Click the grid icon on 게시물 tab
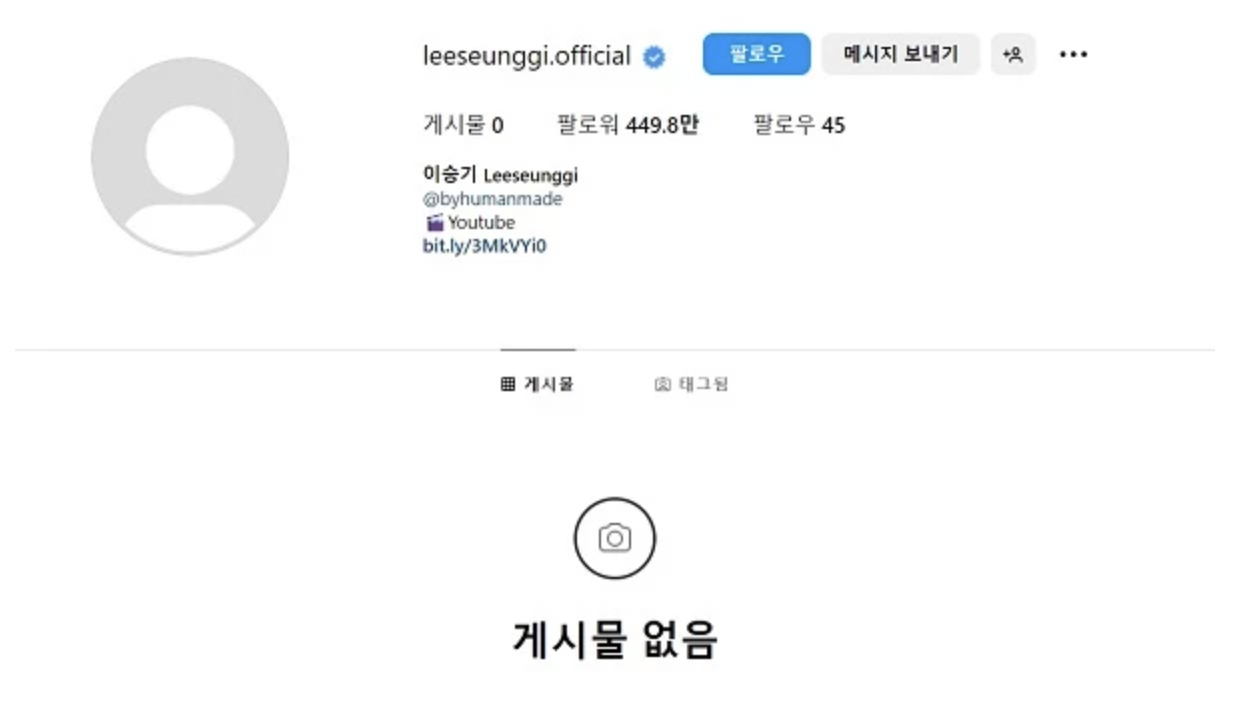Image resolution: width=1240 pixels, height=724 pixels. [x=508, y=384]
